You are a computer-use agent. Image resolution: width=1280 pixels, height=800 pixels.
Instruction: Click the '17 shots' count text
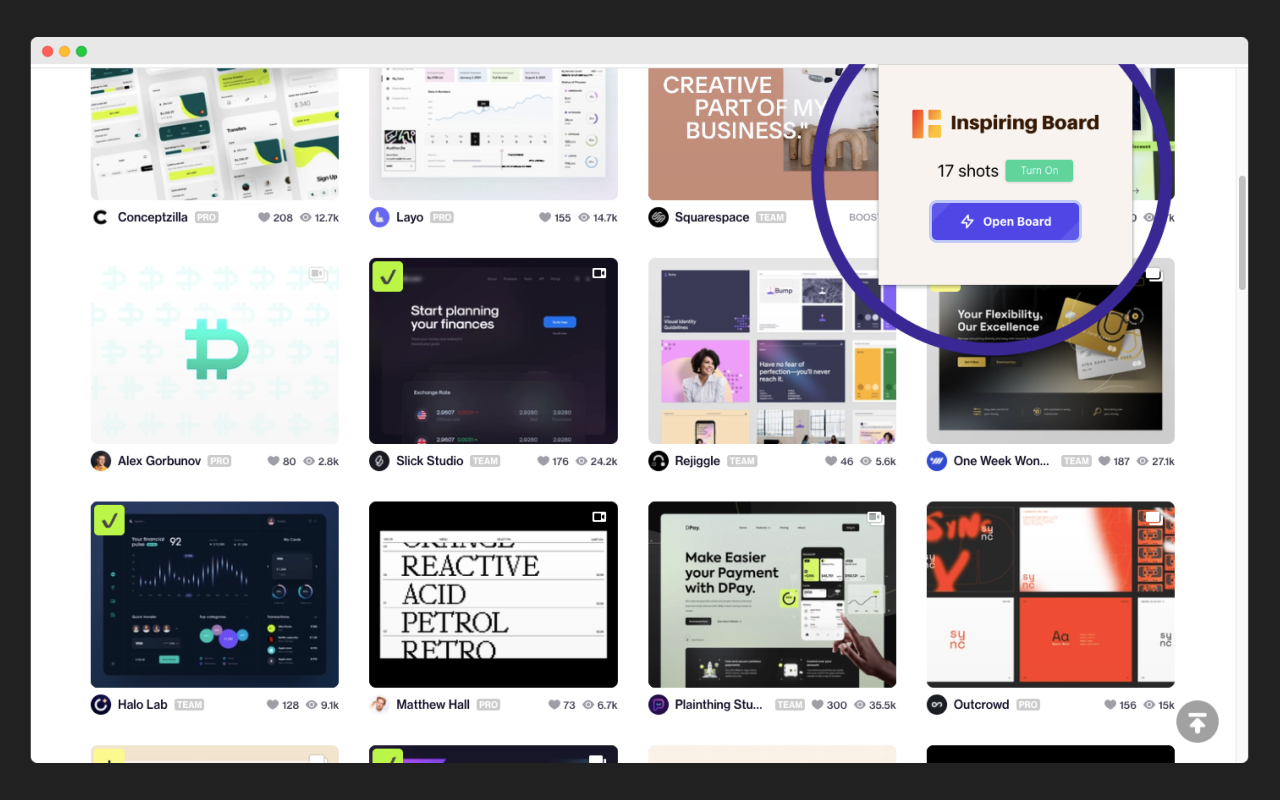click(968, 171)
